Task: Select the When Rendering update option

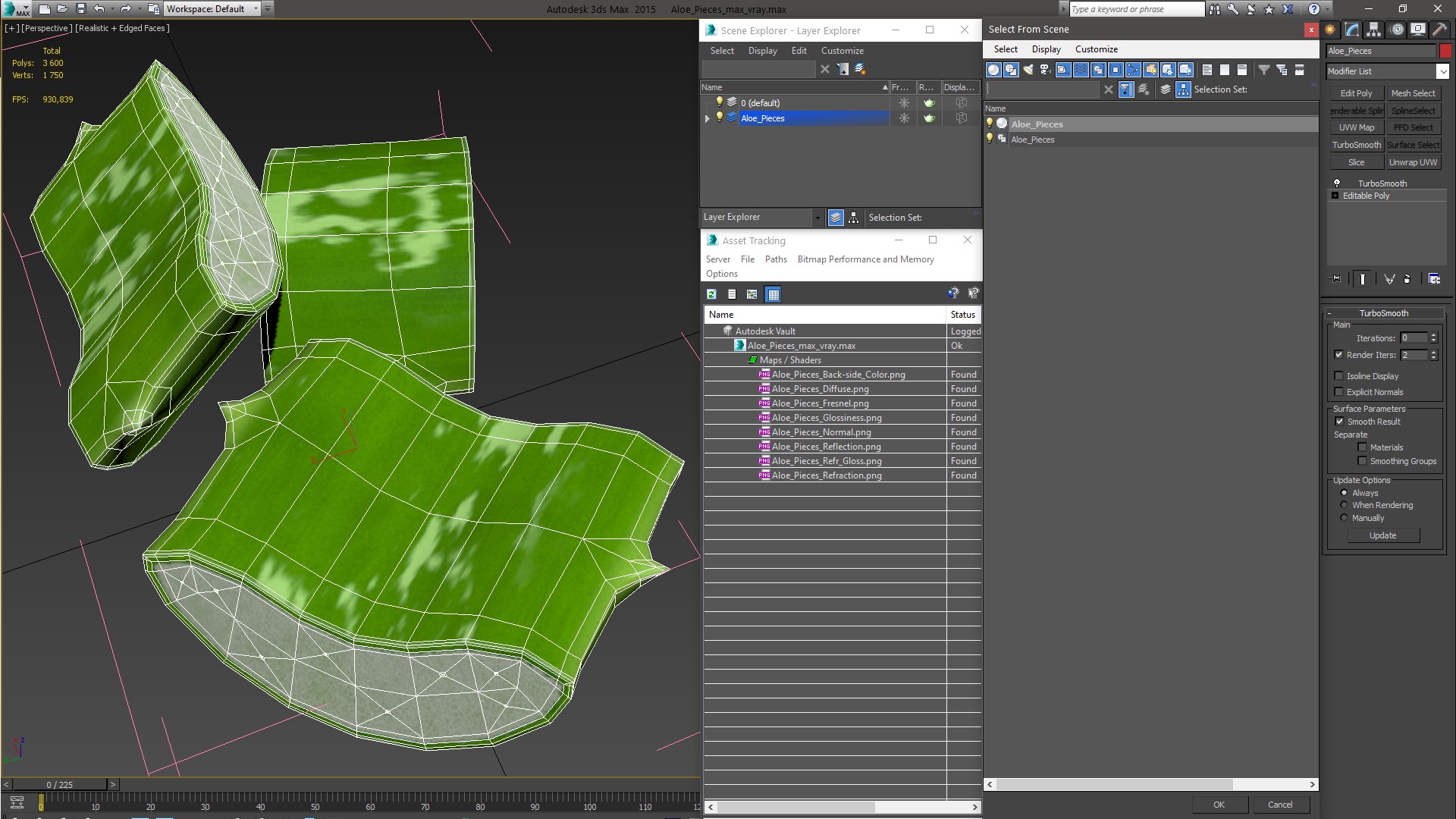Action: (x=1345, y=505)
